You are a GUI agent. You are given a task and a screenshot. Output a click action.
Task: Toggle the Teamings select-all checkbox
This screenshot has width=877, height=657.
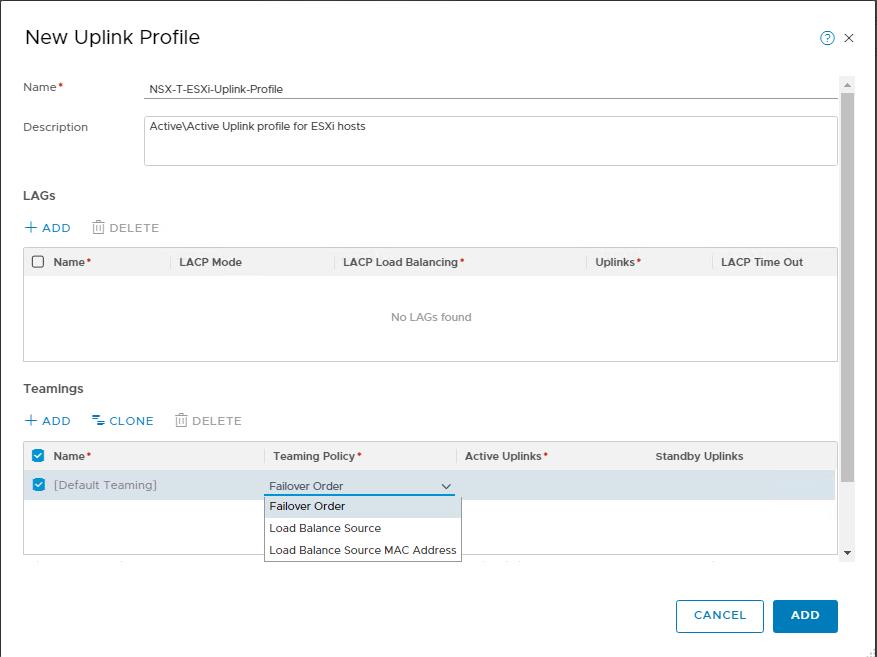(x=38, y=456)
